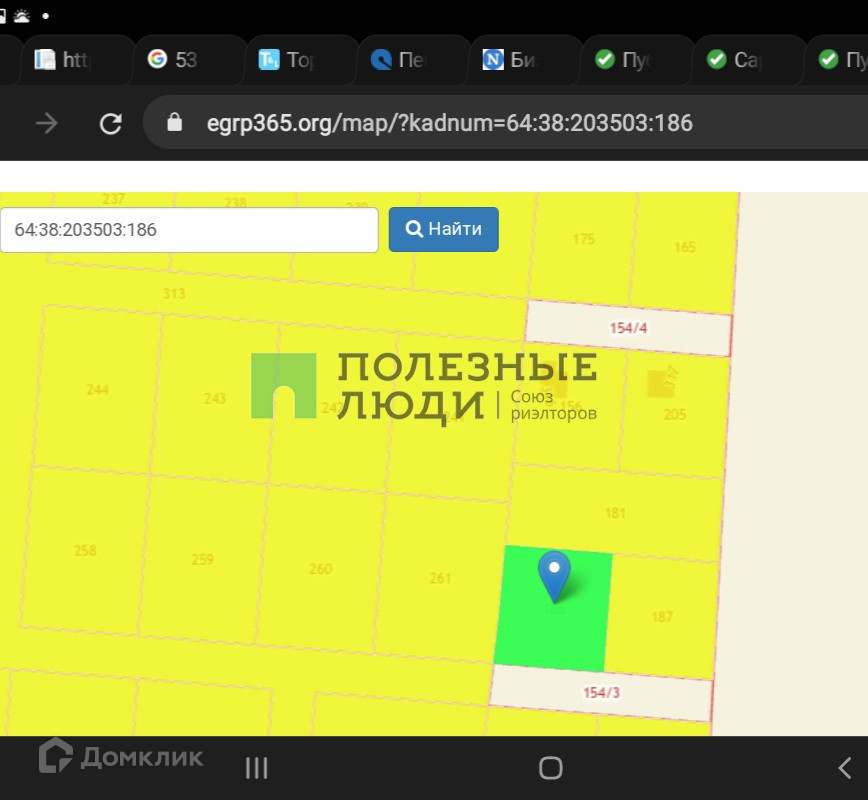Viewport: 868px width, 800px height.
Task: Open the 'Би' browser tab
Action: (x=525, y=60)
